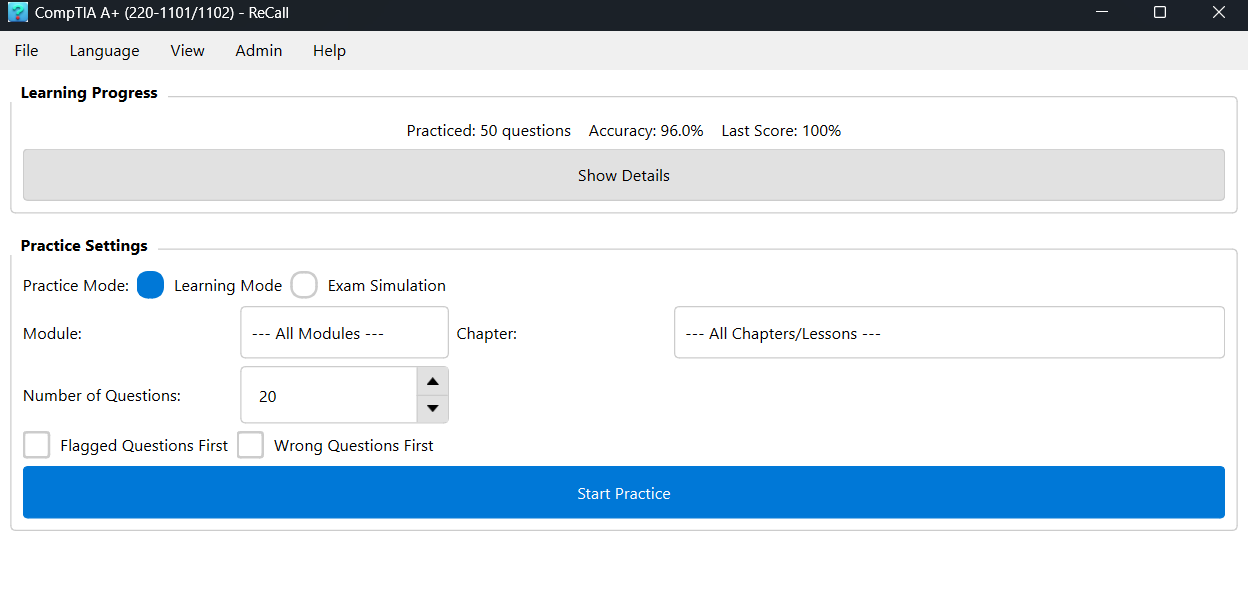Decrease the number of questions with down arrow
Screen dimensions: 1248x594
[x=432, y=408]
